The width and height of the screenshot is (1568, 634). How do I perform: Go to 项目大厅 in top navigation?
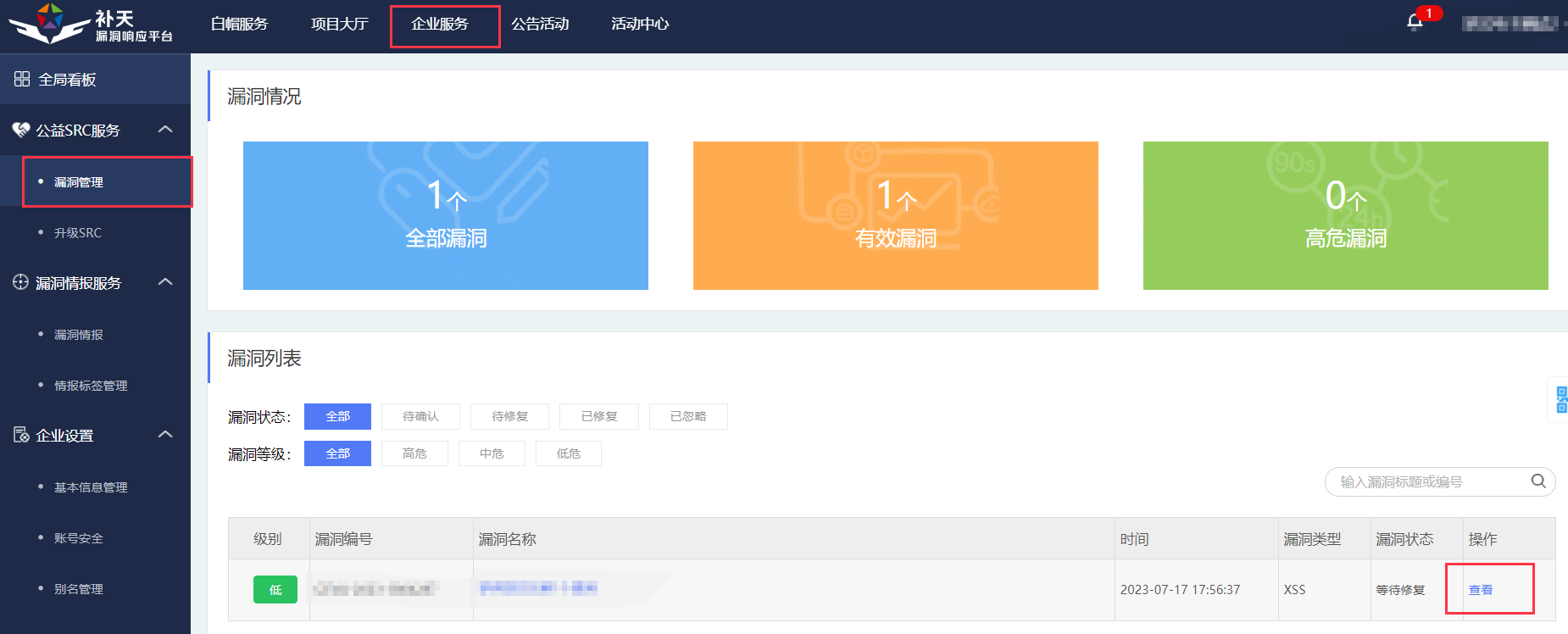tap(339, 25)
